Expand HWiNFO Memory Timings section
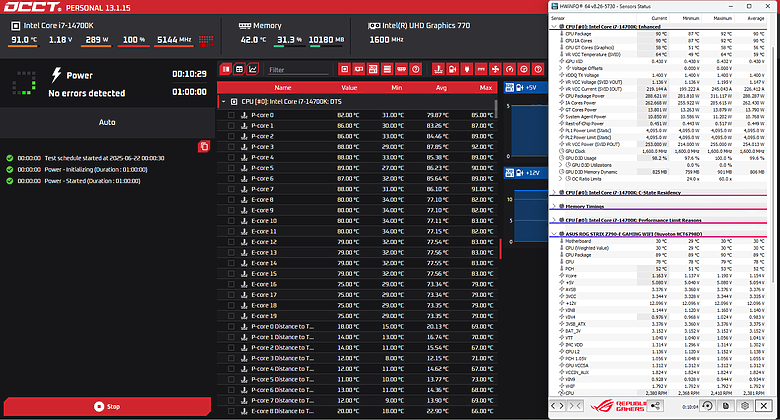780x420 pixels. tap(554, 206)
